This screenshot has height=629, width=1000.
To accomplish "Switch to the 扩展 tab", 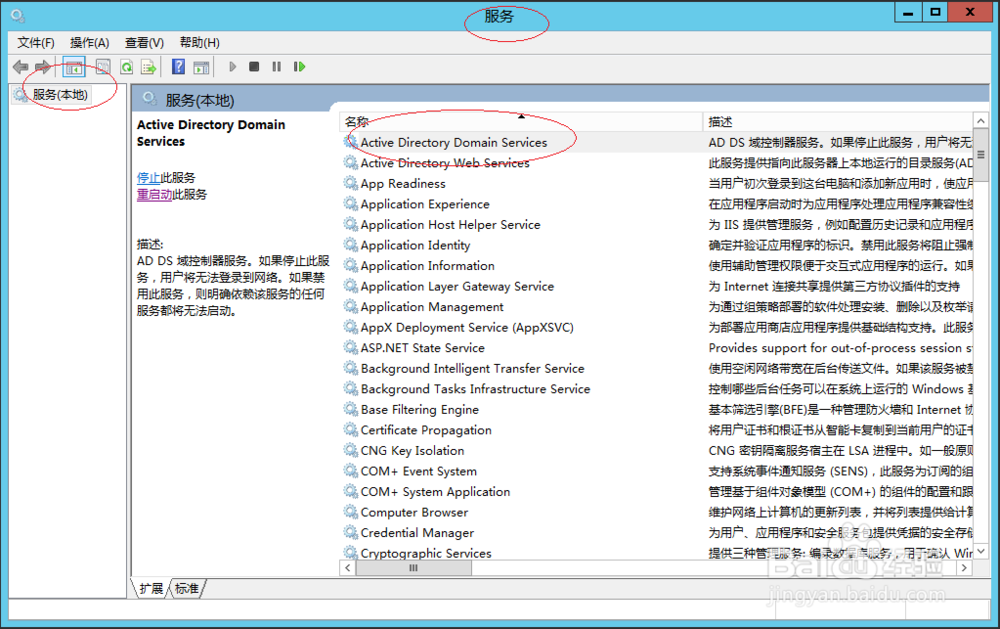I will pos(151,588).
